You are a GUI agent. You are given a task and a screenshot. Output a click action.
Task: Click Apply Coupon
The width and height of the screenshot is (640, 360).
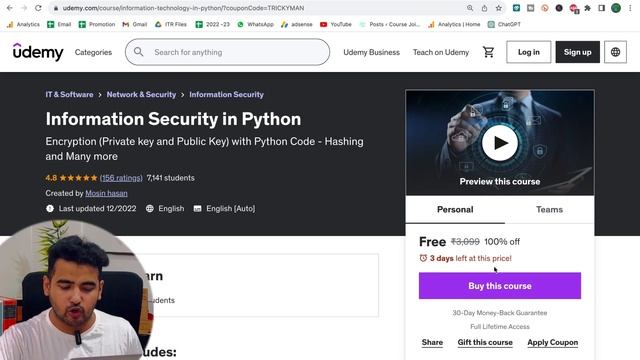(x=553, y=342)
